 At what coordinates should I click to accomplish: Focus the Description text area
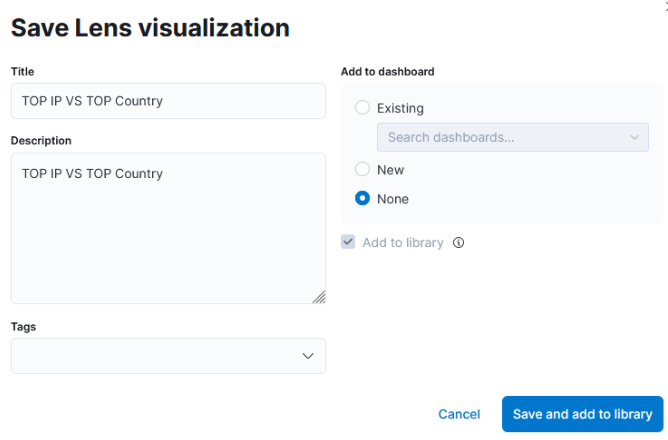tap(168, 228)
